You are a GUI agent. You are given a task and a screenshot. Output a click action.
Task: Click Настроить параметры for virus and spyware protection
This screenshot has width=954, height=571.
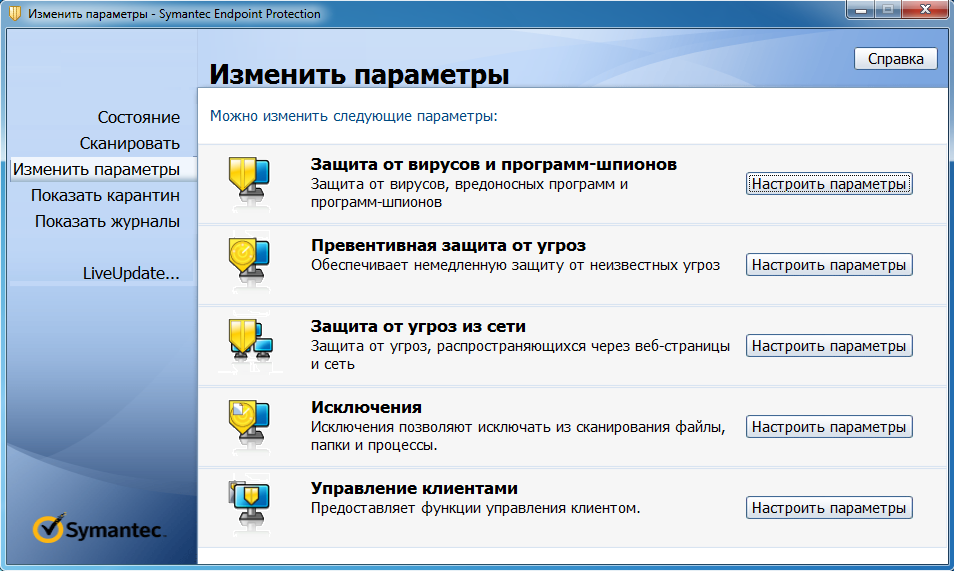click(829, 184)
